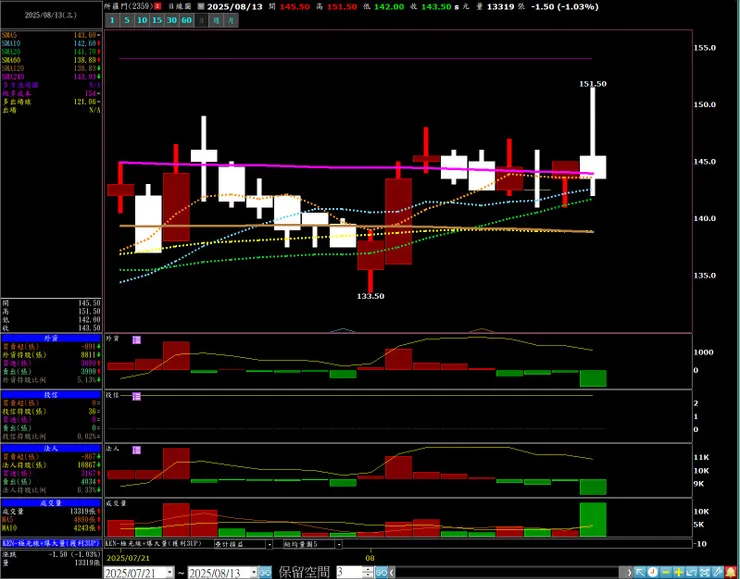The image size is (740, 579).
Task: Click the 日線圖 label in header
Action: (180, 7)
